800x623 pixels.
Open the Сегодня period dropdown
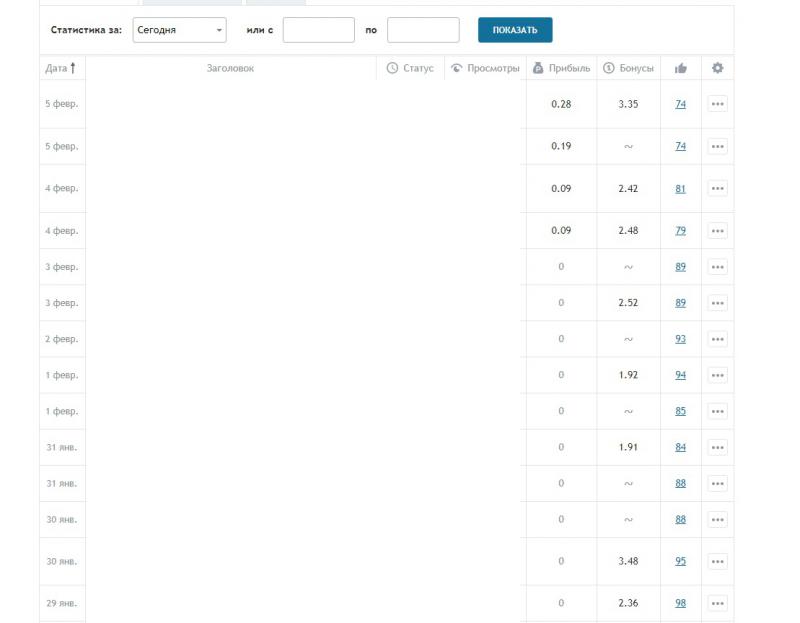tap(179, 30)
